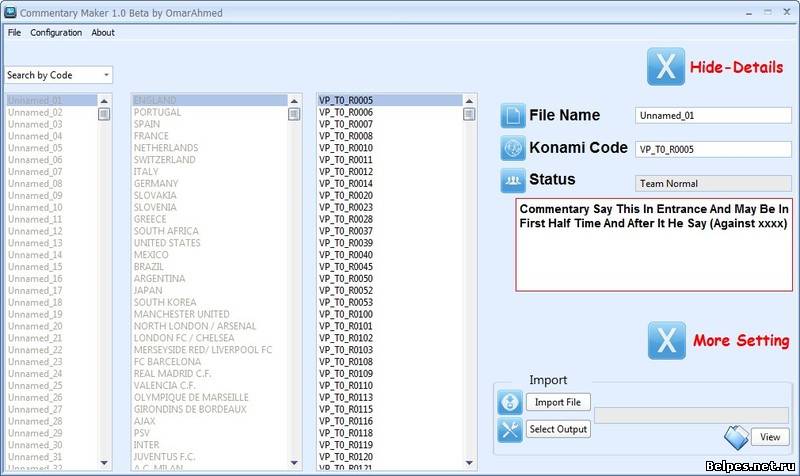Select Unnamed_01 in the file list
800x476 pixels.
click(x=52, y=100)
